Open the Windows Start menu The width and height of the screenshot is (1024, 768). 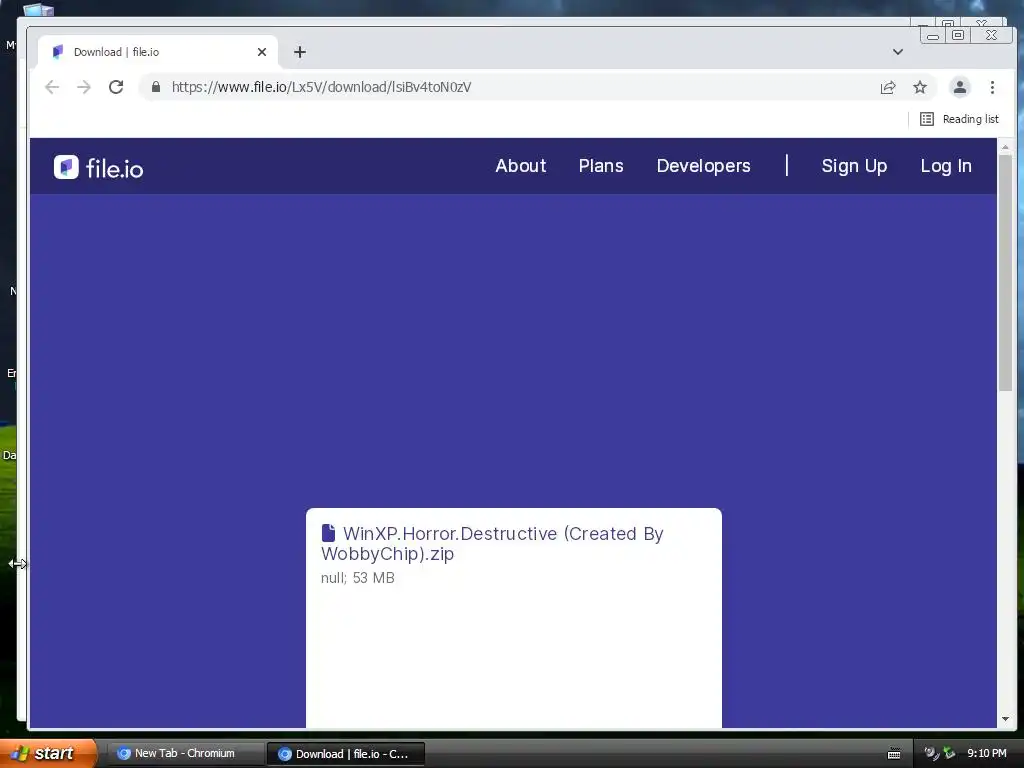pos(48,754)
